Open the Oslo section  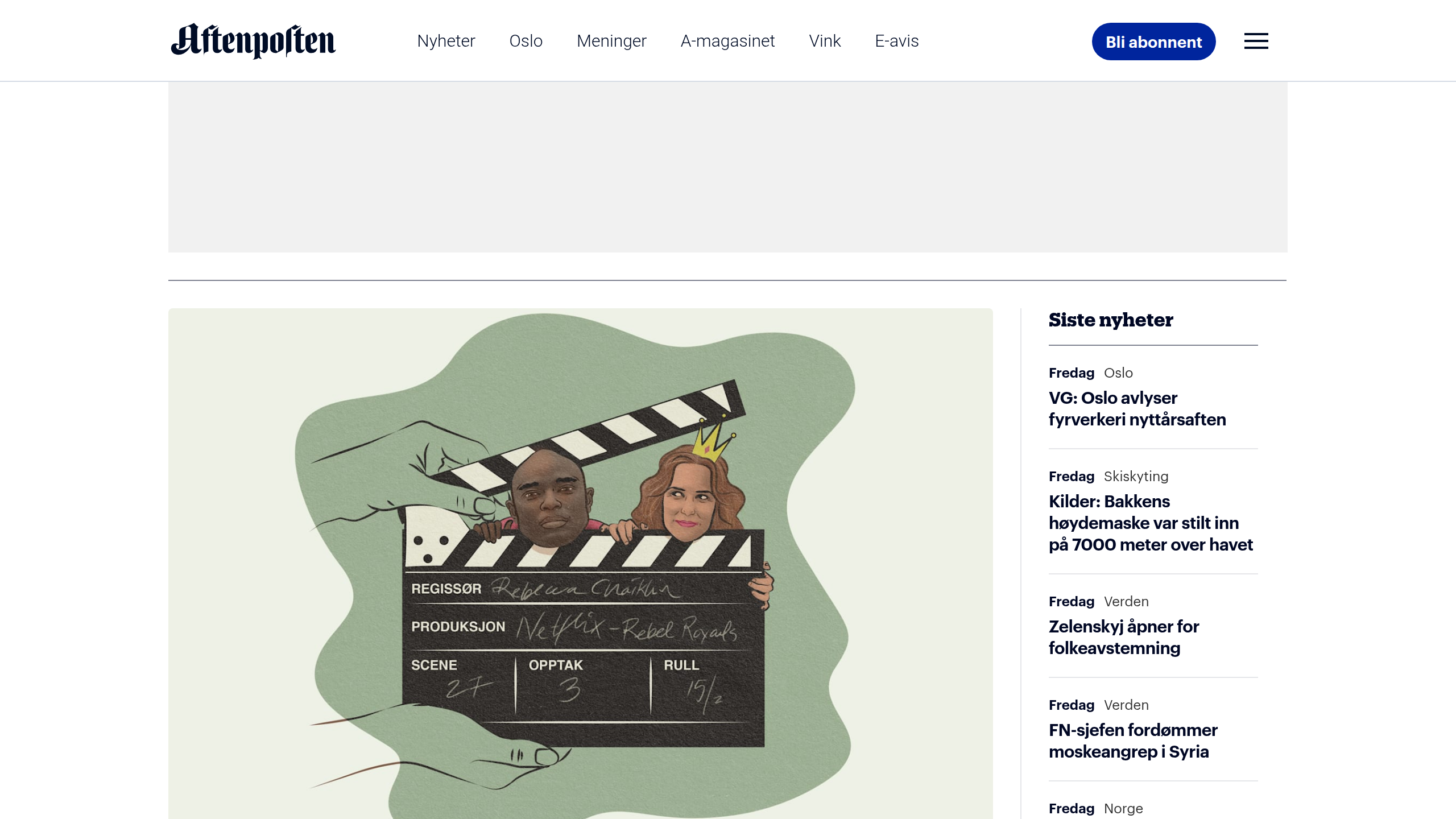[x=526, y=40]
